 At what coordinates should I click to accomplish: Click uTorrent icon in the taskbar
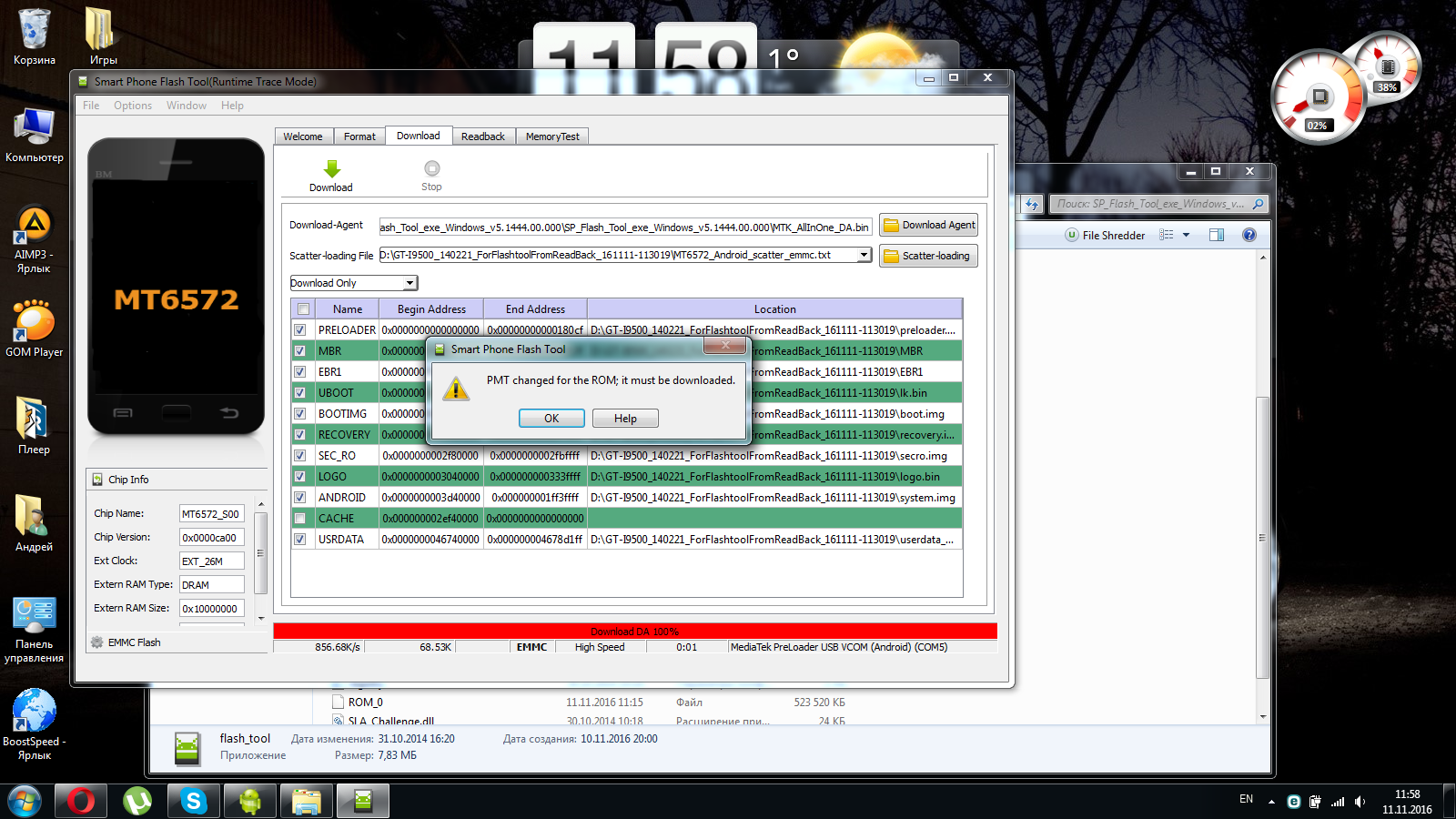pyautogui.click(x=136, y=801)
